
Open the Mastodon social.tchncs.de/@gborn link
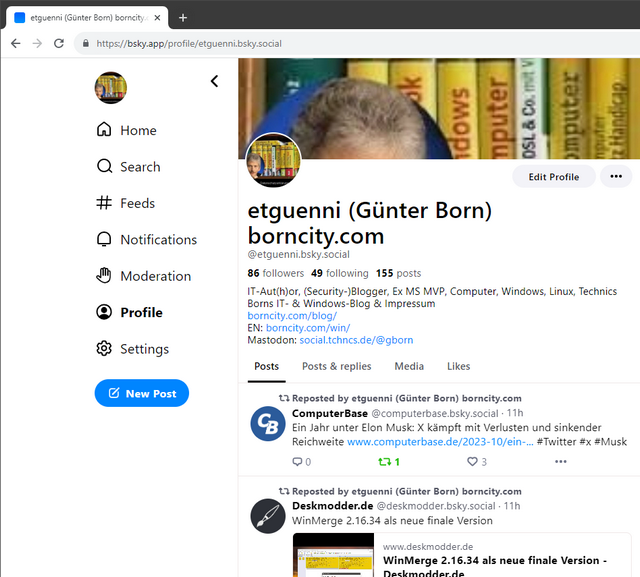pos(356,340)
